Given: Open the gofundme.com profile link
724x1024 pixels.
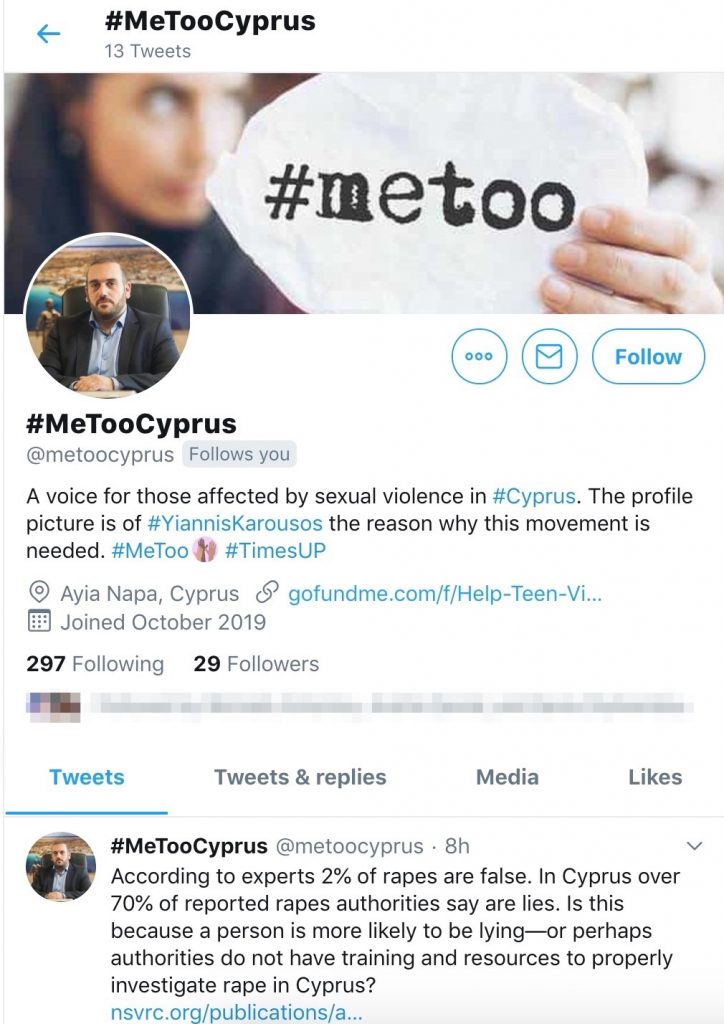Looking at the screenshot, I should coord(445,594).
